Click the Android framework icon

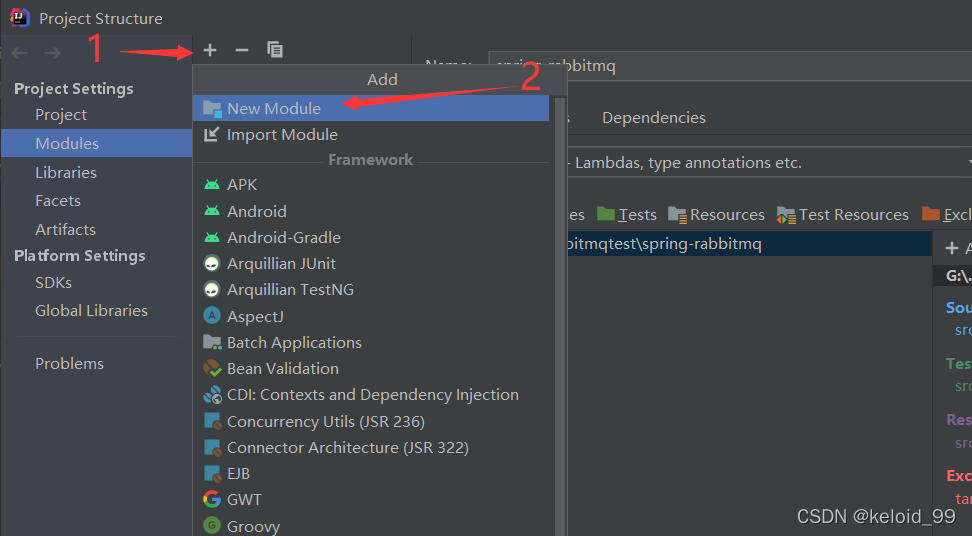[212, 211]
